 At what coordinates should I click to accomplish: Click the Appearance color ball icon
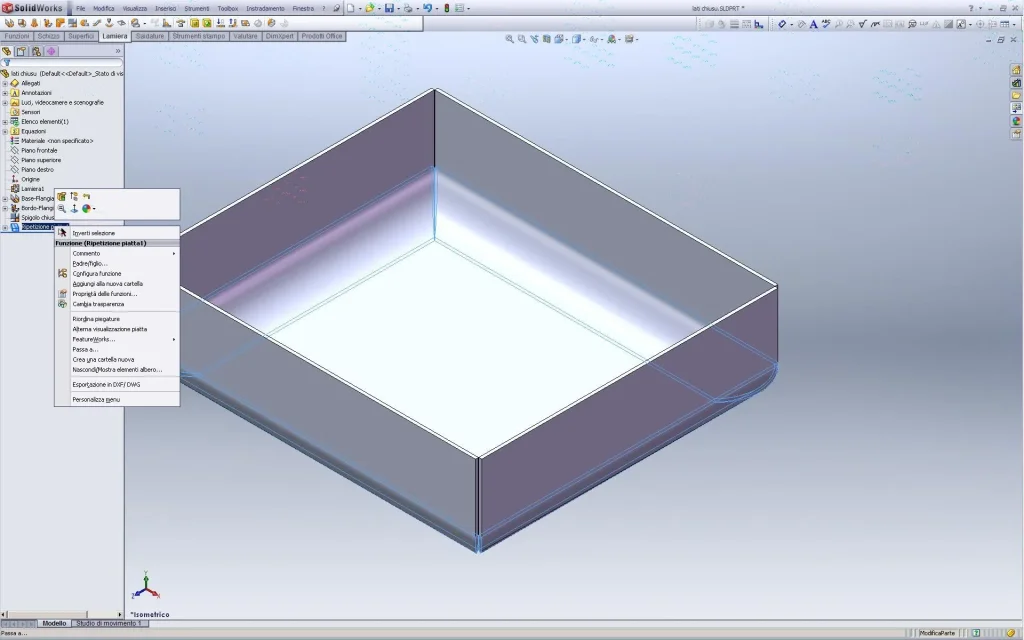point(86,208)
